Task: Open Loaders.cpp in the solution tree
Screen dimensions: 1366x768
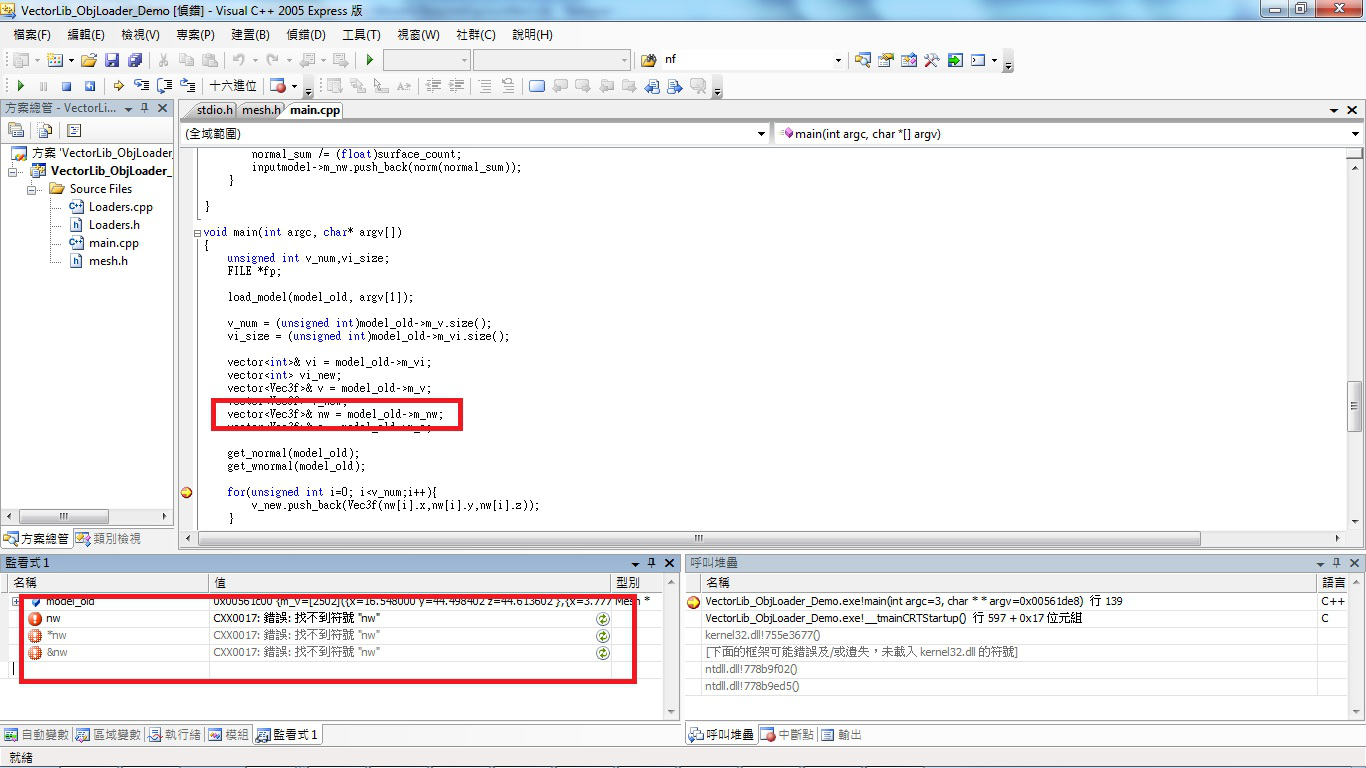Action: point(120,207)
